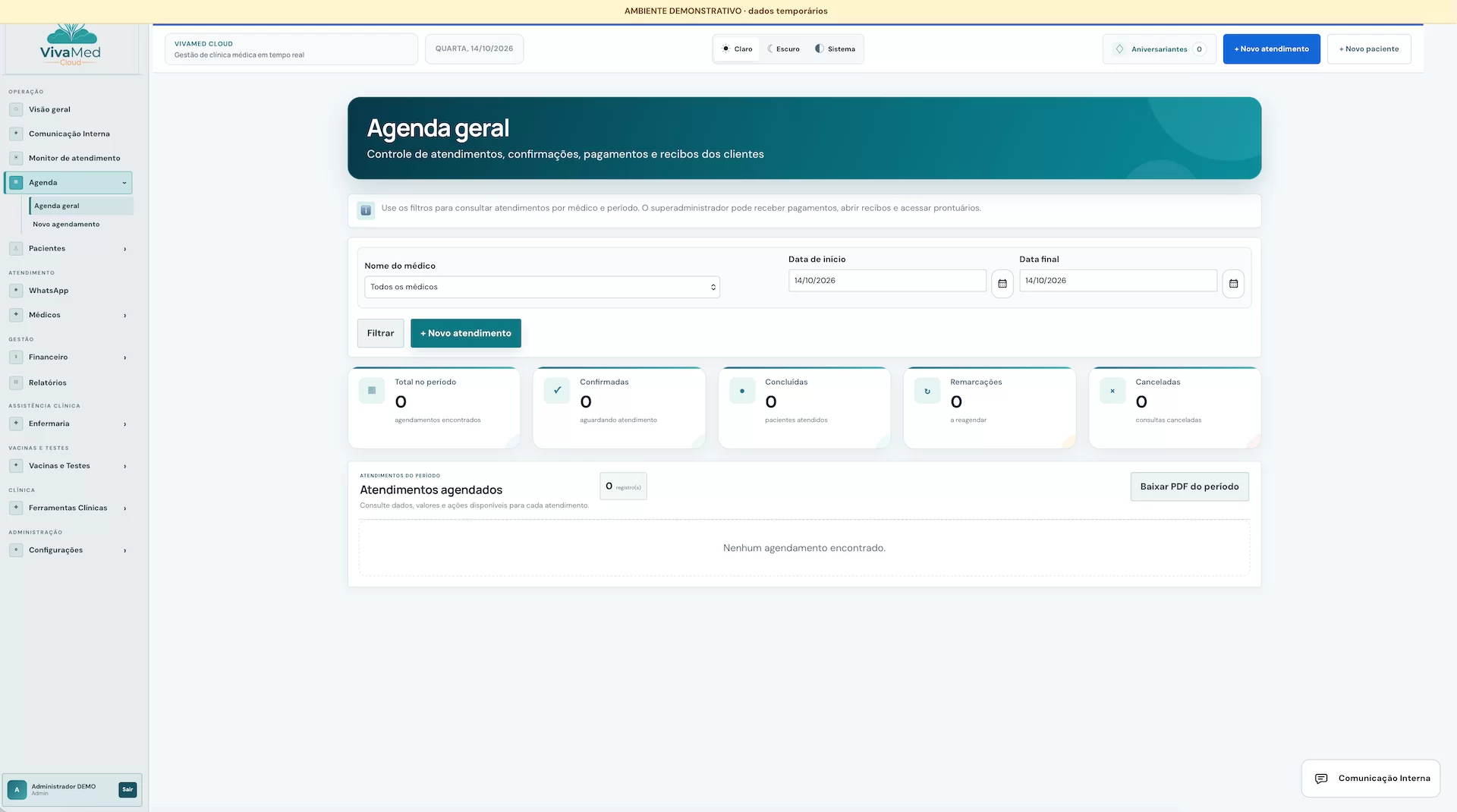Expand the Pacientes menu chevron
This screenshot has height=812, width=1457.
pyautogui.click(x=124, y=249)
